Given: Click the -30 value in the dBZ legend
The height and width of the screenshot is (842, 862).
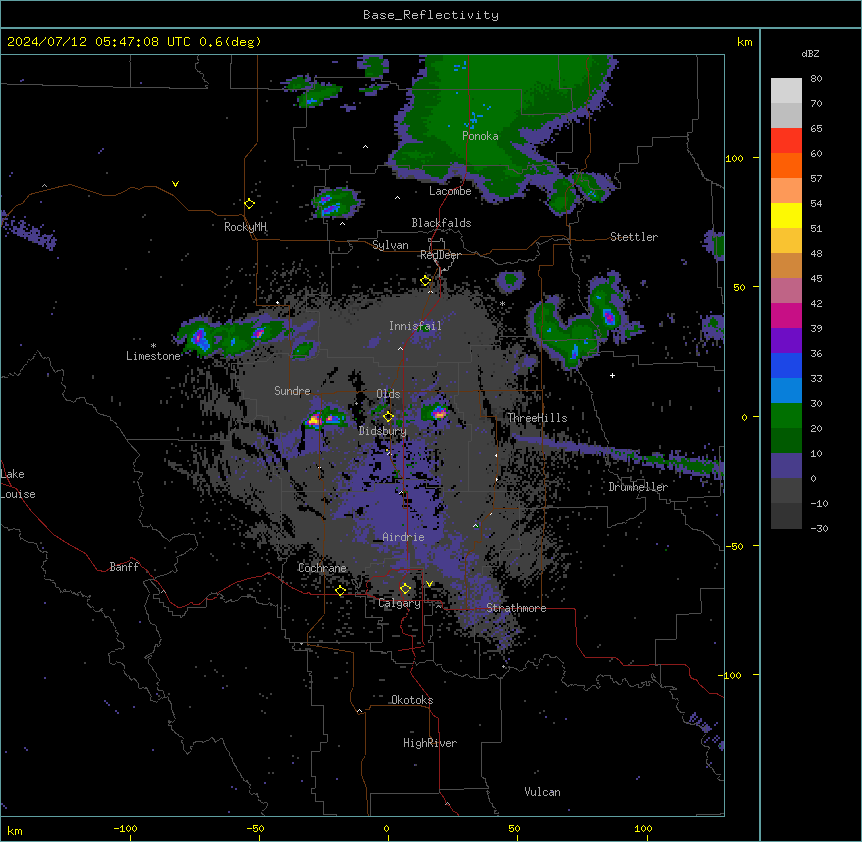Looking at the screenshot, I should 819,528.
